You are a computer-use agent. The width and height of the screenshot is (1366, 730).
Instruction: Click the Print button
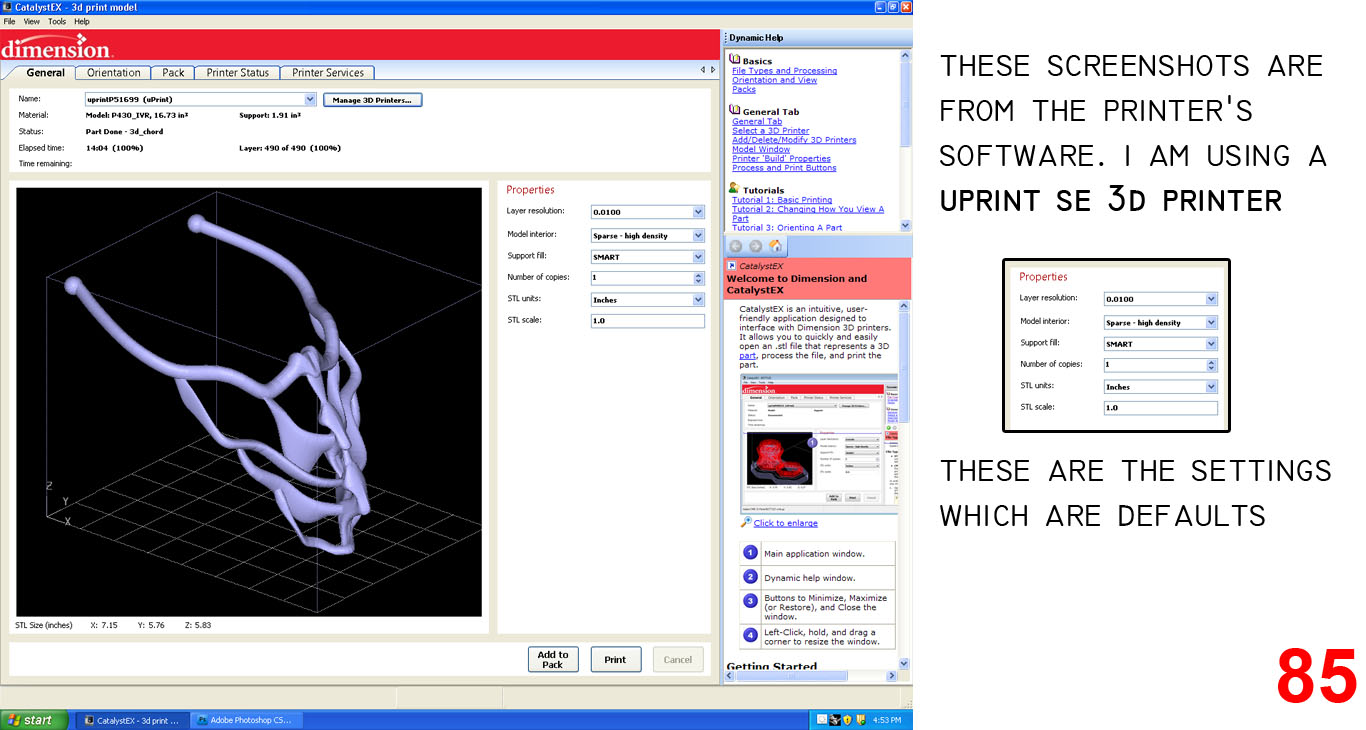tap(615, 659)
